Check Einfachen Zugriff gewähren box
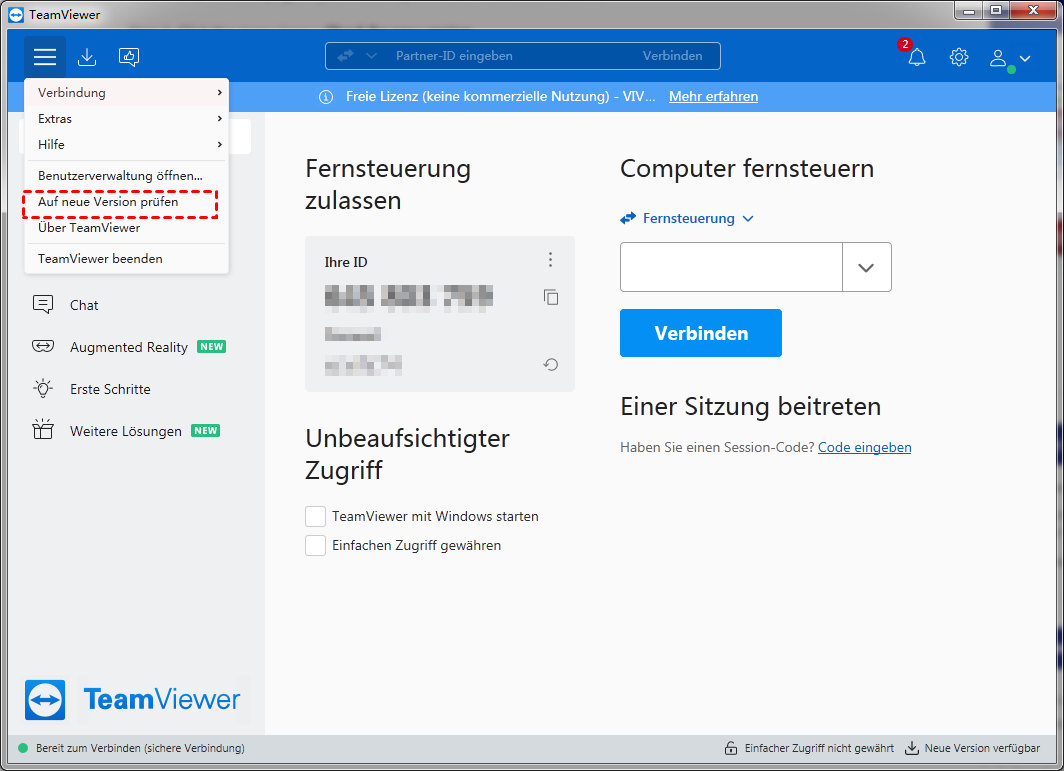The width and height of the screenshot is (1064, 771). tap(315, 545)
